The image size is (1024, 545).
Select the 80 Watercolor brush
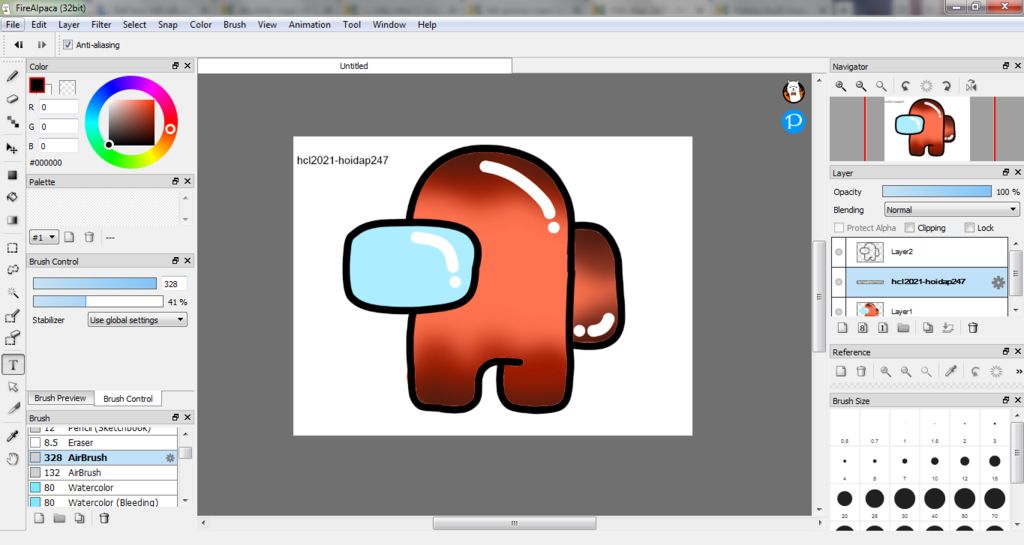click(103, 488)
